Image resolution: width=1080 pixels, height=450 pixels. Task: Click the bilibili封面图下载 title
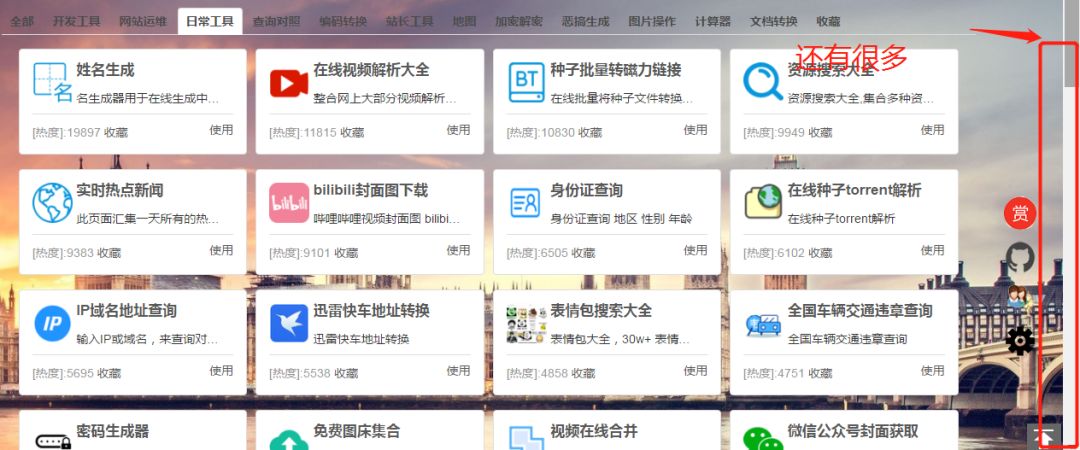[x=371, y=190]
